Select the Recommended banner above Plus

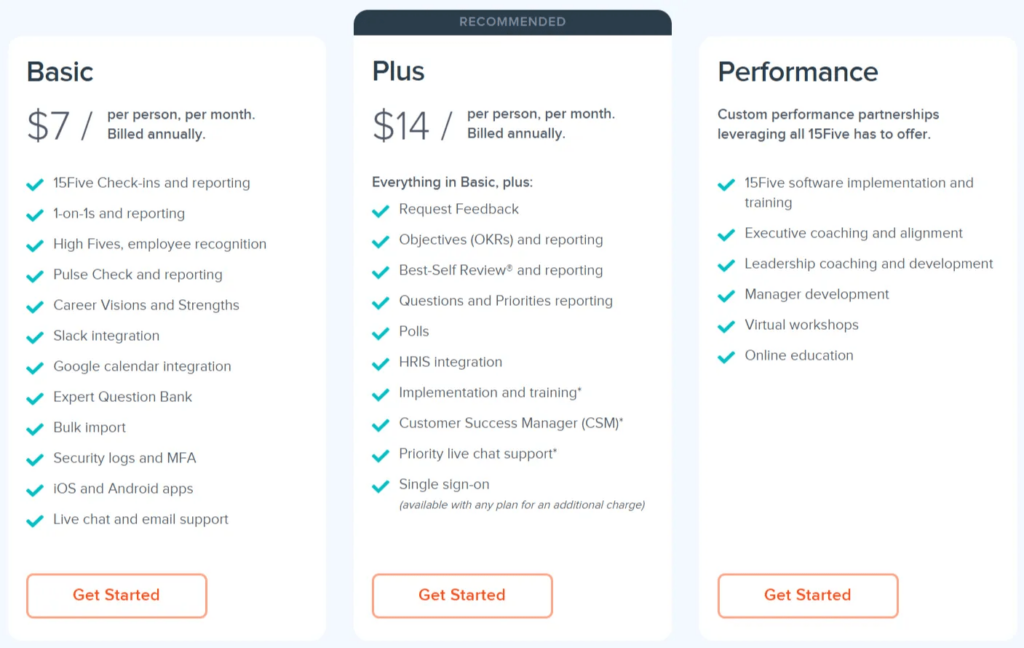click(513, 22)
